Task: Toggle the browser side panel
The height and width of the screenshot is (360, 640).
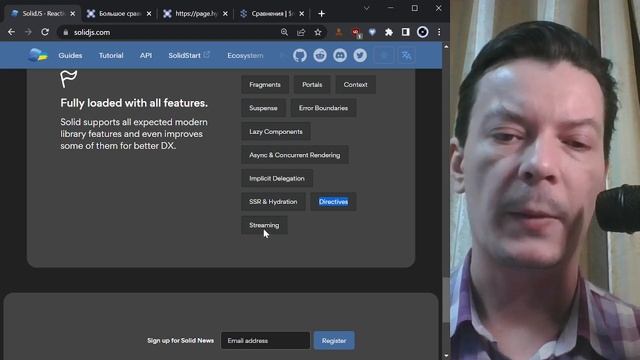Action: [x=405, y=32]
